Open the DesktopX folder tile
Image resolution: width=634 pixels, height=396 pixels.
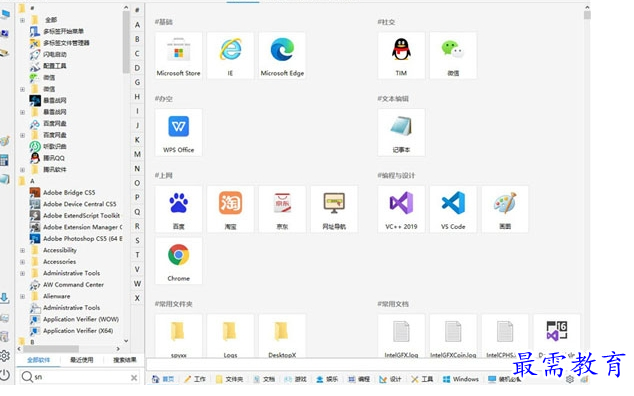click(282, 337)
